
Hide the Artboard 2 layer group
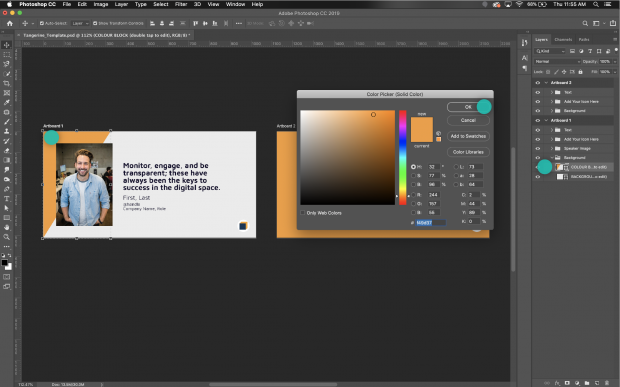[x=537, y=83]
